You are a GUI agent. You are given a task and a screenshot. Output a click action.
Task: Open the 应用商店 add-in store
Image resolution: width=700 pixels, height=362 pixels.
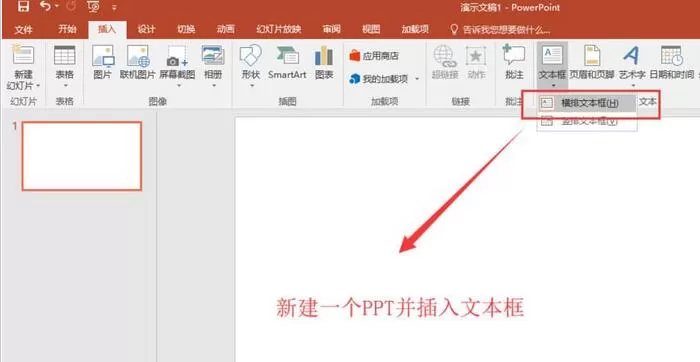tap(374, 56)
